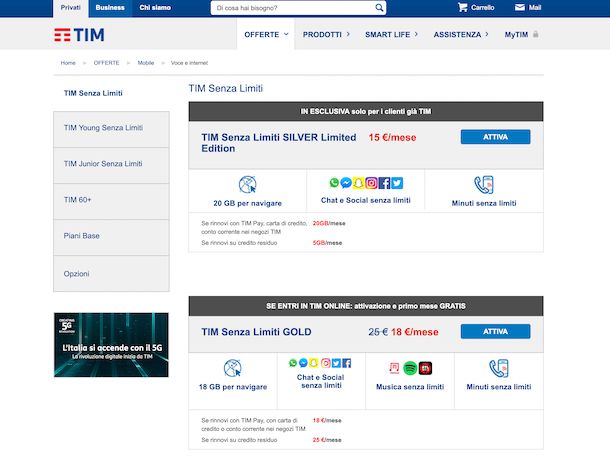The height and width of the screenshot is (459, 610).
Task: Click the MyTIM padlock icon
Action: point(537,34)
